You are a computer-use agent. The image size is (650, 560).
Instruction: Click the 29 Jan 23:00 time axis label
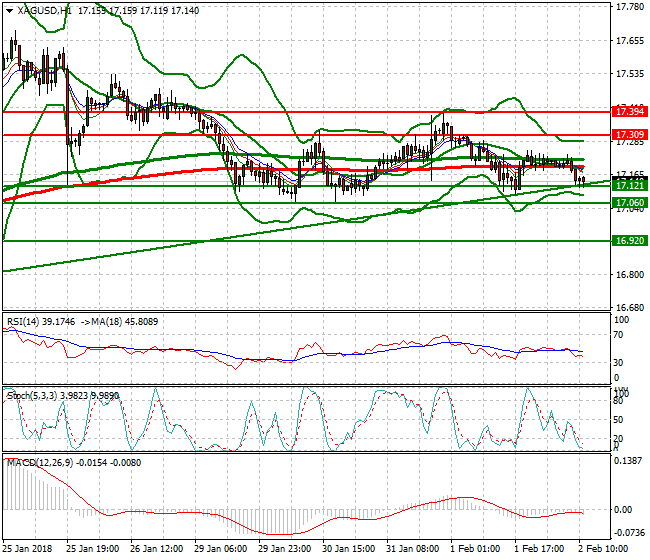click(284, 549)
